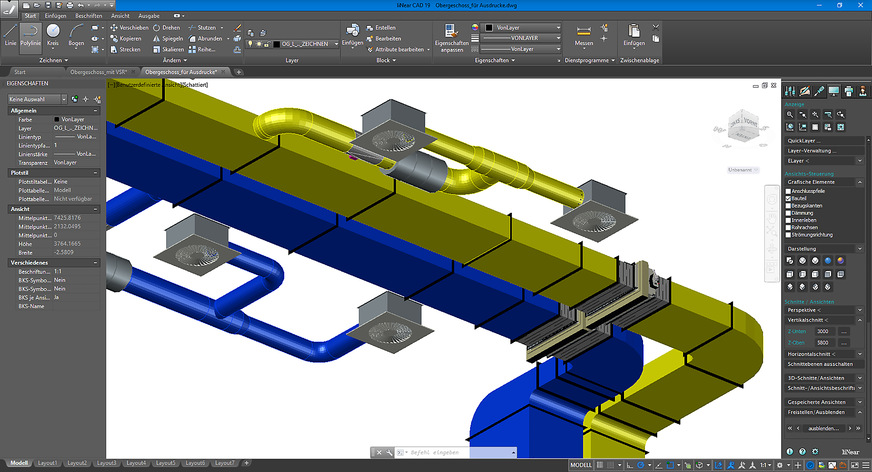
Task: Click the Z-Unten value field
Action: pos(824,331)
